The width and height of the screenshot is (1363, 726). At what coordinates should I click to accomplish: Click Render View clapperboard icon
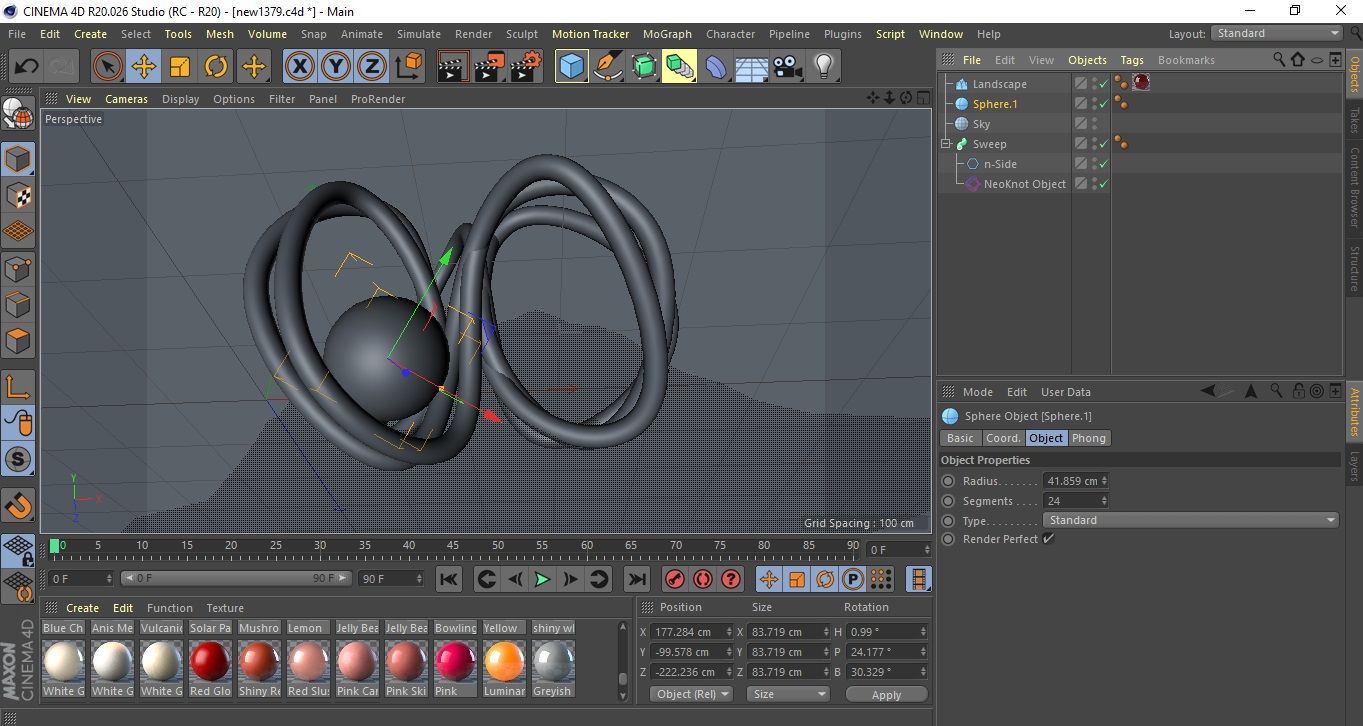[x=453, y=67]
